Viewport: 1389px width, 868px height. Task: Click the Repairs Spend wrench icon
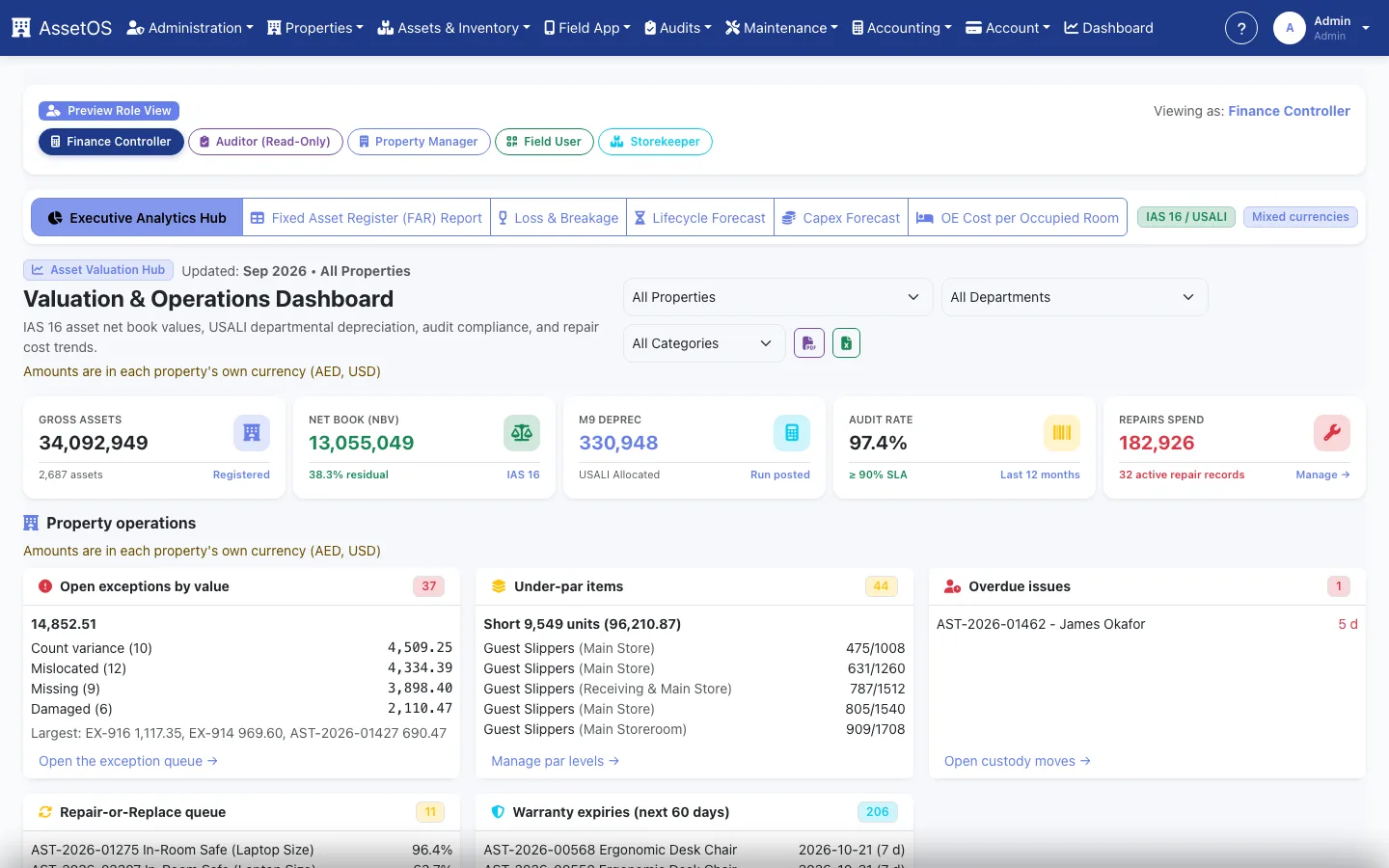coord(1332,433)
